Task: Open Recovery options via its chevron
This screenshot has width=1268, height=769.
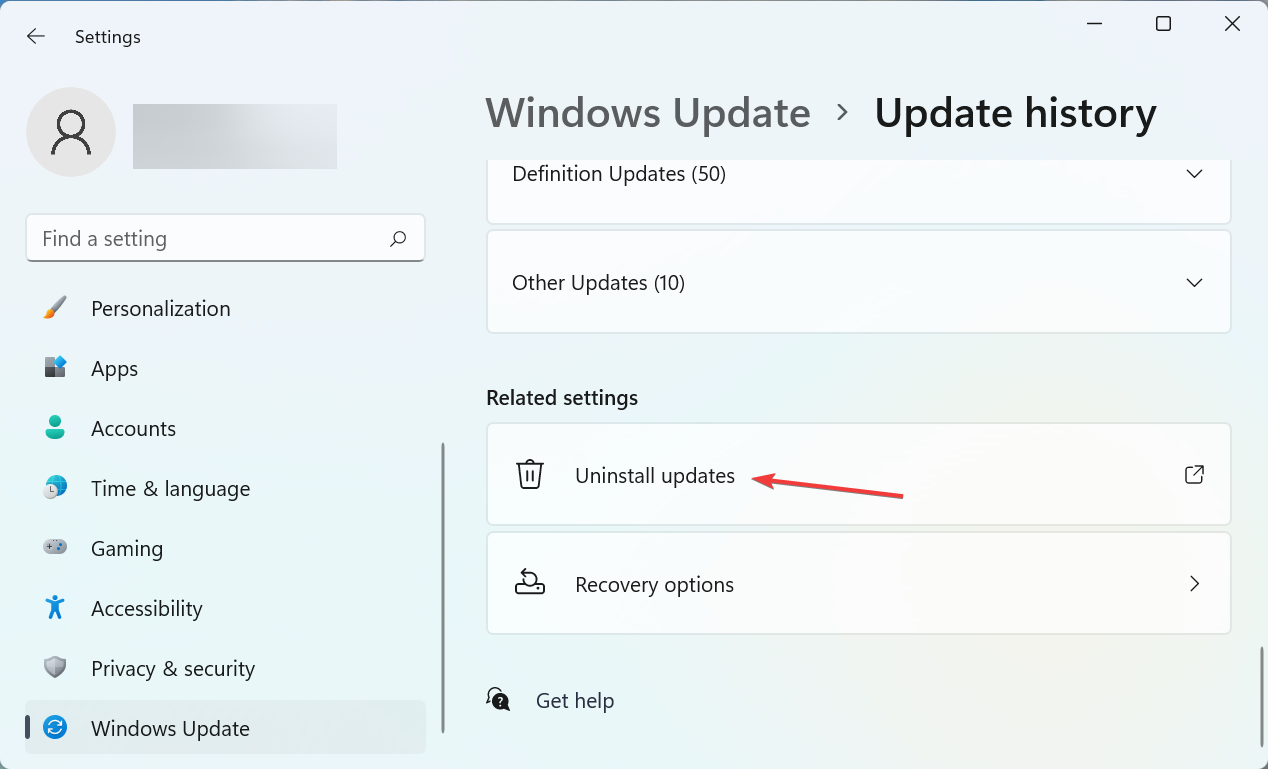Action: click(1194, 583)
